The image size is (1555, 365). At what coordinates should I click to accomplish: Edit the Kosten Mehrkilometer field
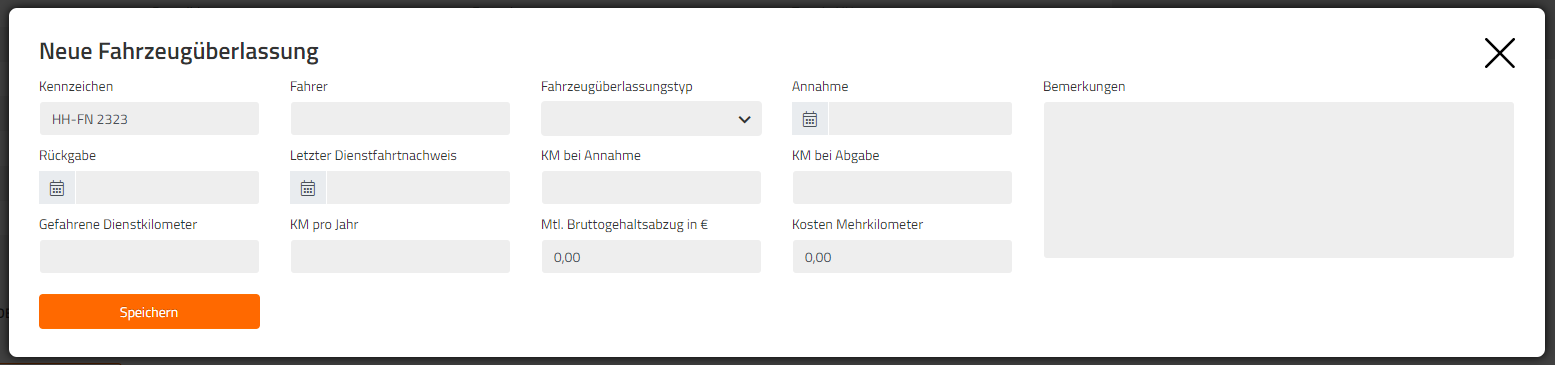pyautogui.click(x=902, y=257)
